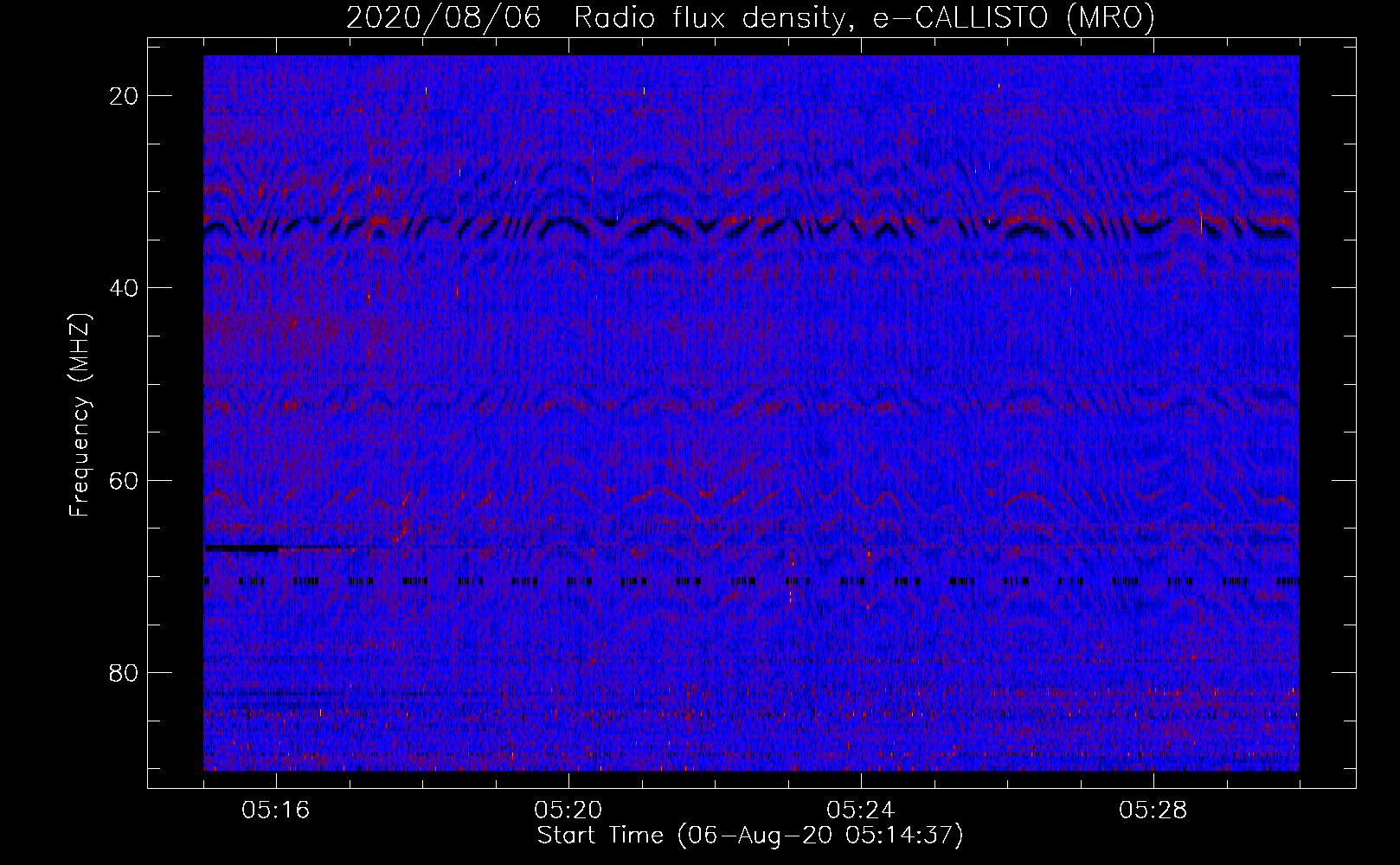The height and width of the screenshot is (865, 1400).
Task: Click the 'Frequency (MHZ)' axis label
Action: pos(80,415)
